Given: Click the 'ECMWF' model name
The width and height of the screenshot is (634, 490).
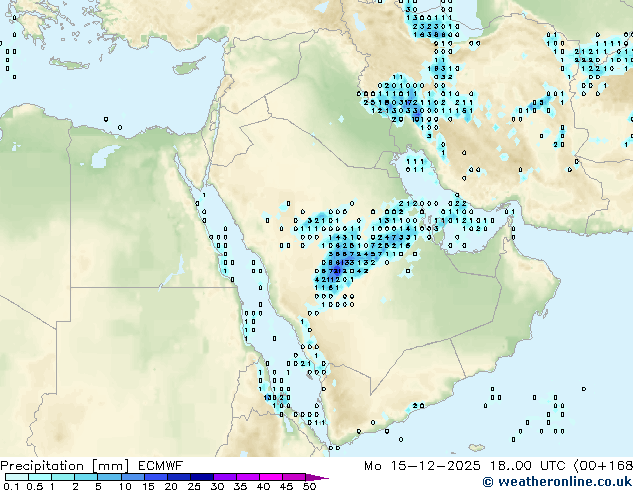Looking at the screenshot, I should (x=161, y=466).
